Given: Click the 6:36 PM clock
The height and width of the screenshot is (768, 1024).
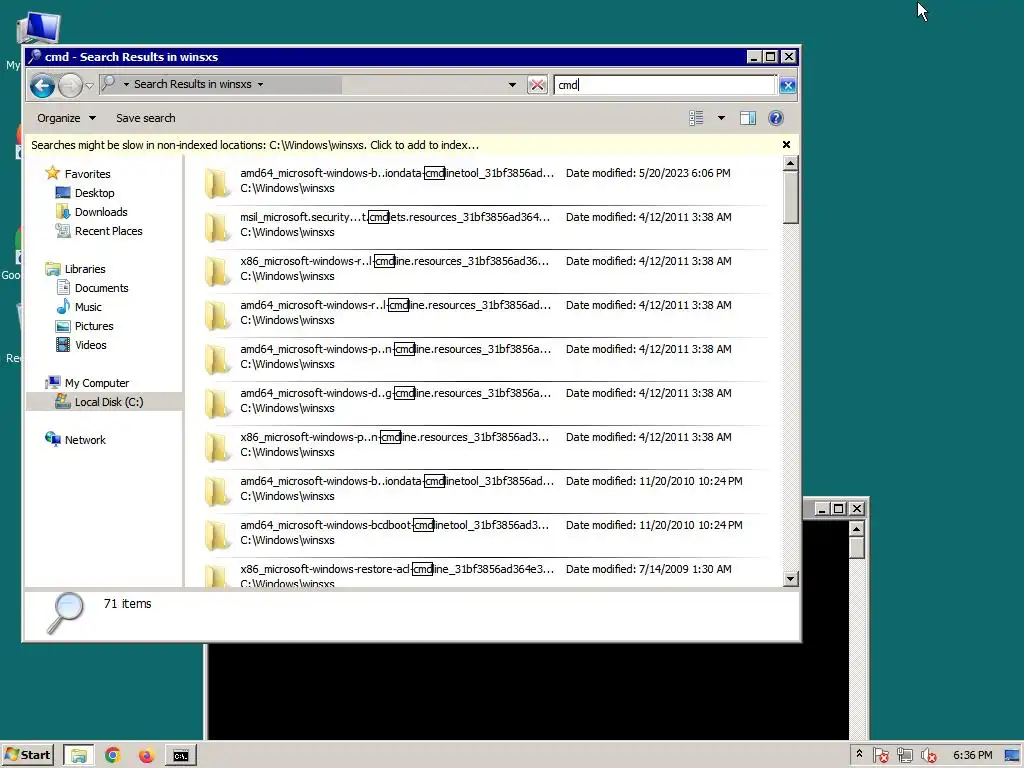Looking at the screenshot, I should pyautogui.click(x=972, y=755).
